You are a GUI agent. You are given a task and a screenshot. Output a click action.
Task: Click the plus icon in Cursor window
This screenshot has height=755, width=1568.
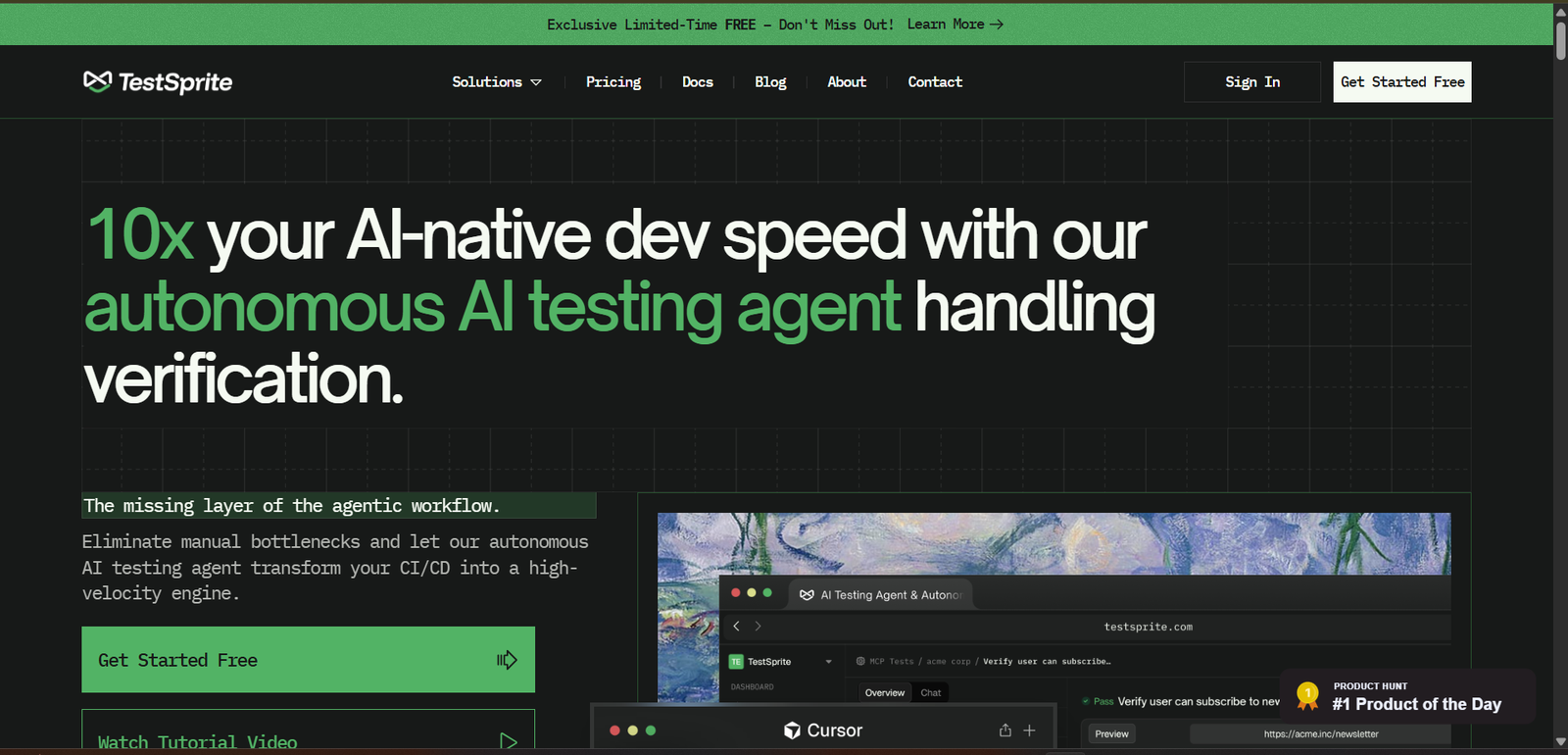click(x=1030, y=730)
